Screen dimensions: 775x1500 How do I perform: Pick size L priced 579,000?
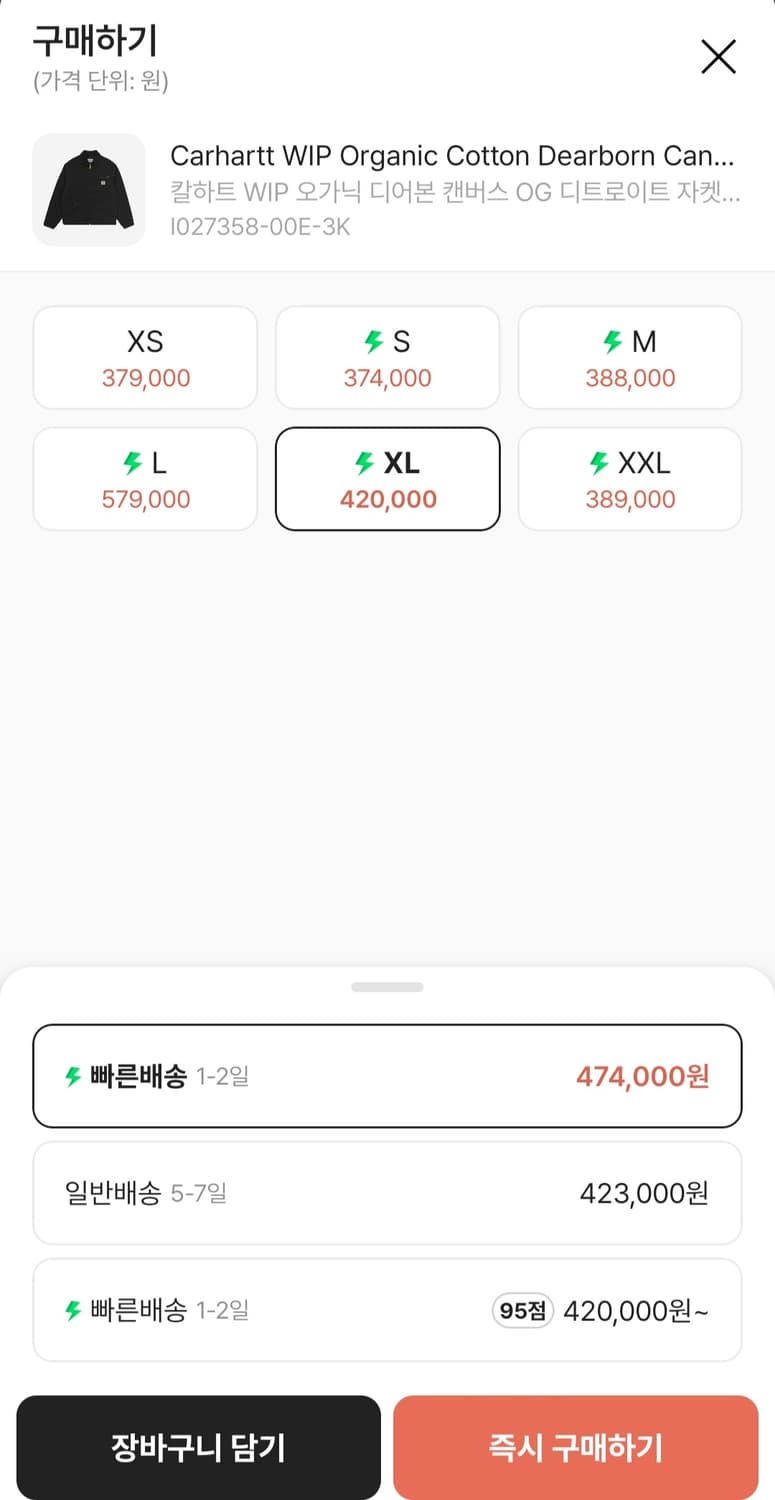point(145,479)
